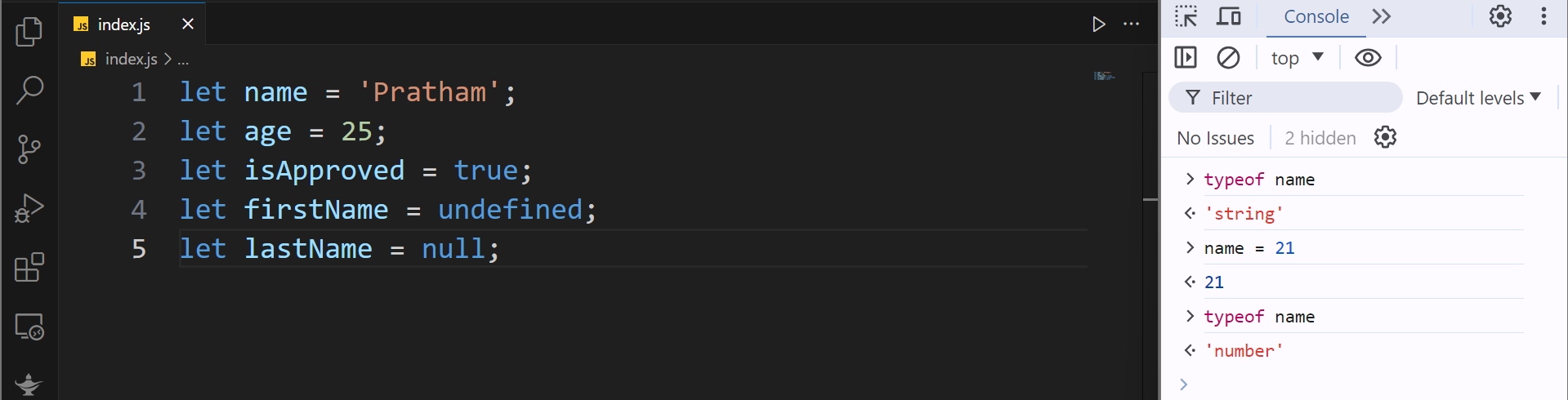Open the Search view in sidebar
This screenshot has width=1568, height=400.
(x=29, y=90)
